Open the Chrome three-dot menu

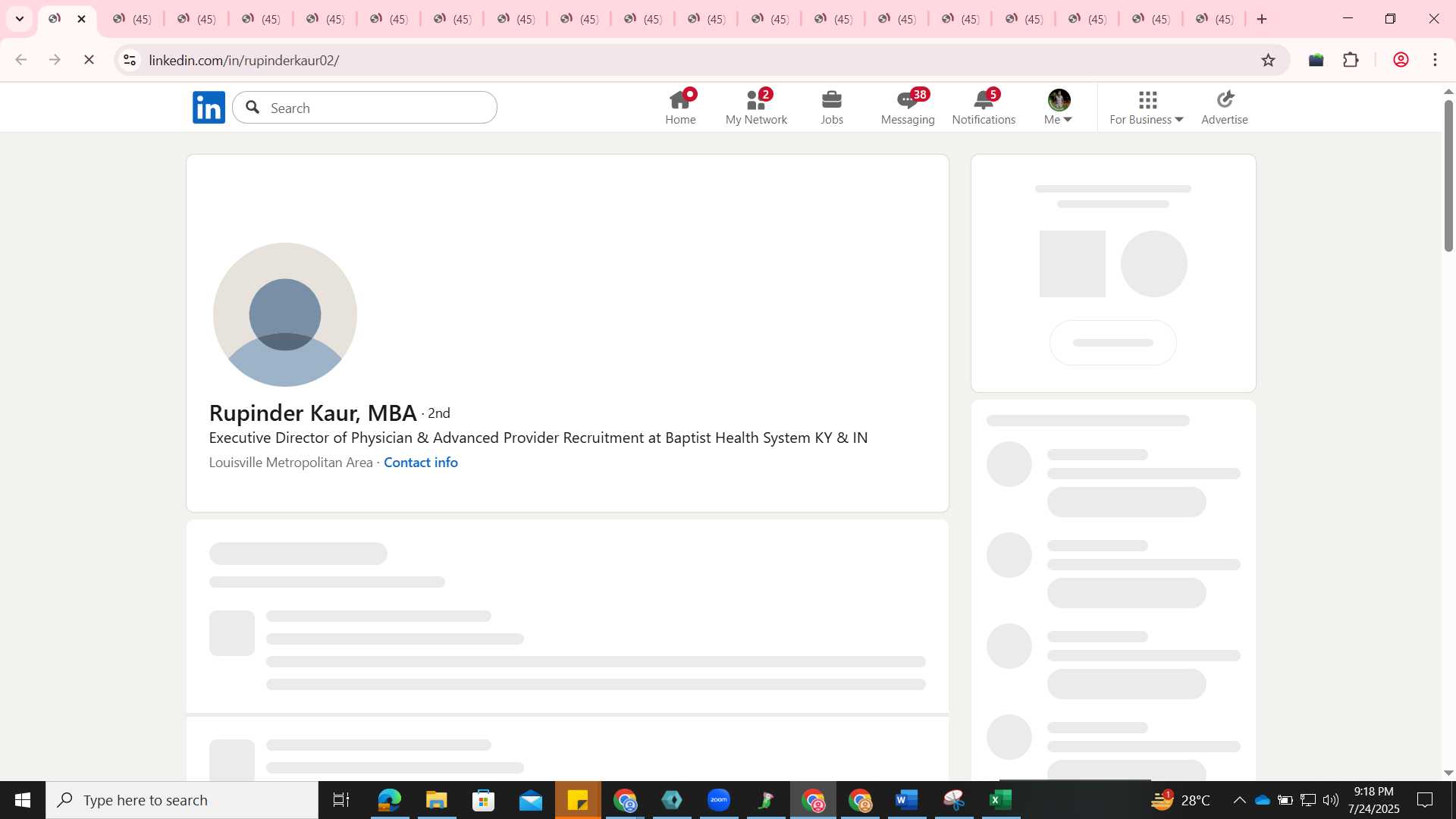(1435, 60)
